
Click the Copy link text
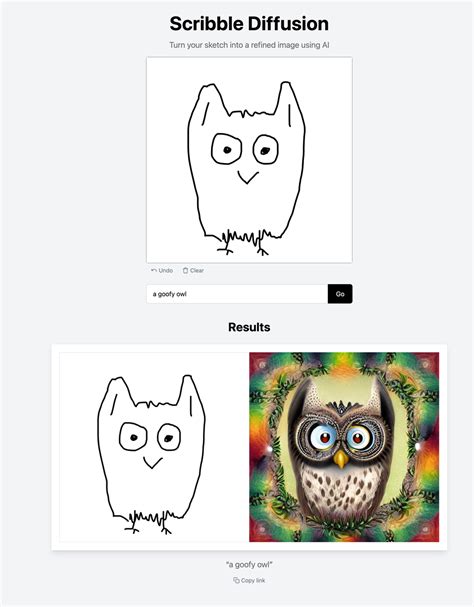pyautogui.click(x=253, y=580)
